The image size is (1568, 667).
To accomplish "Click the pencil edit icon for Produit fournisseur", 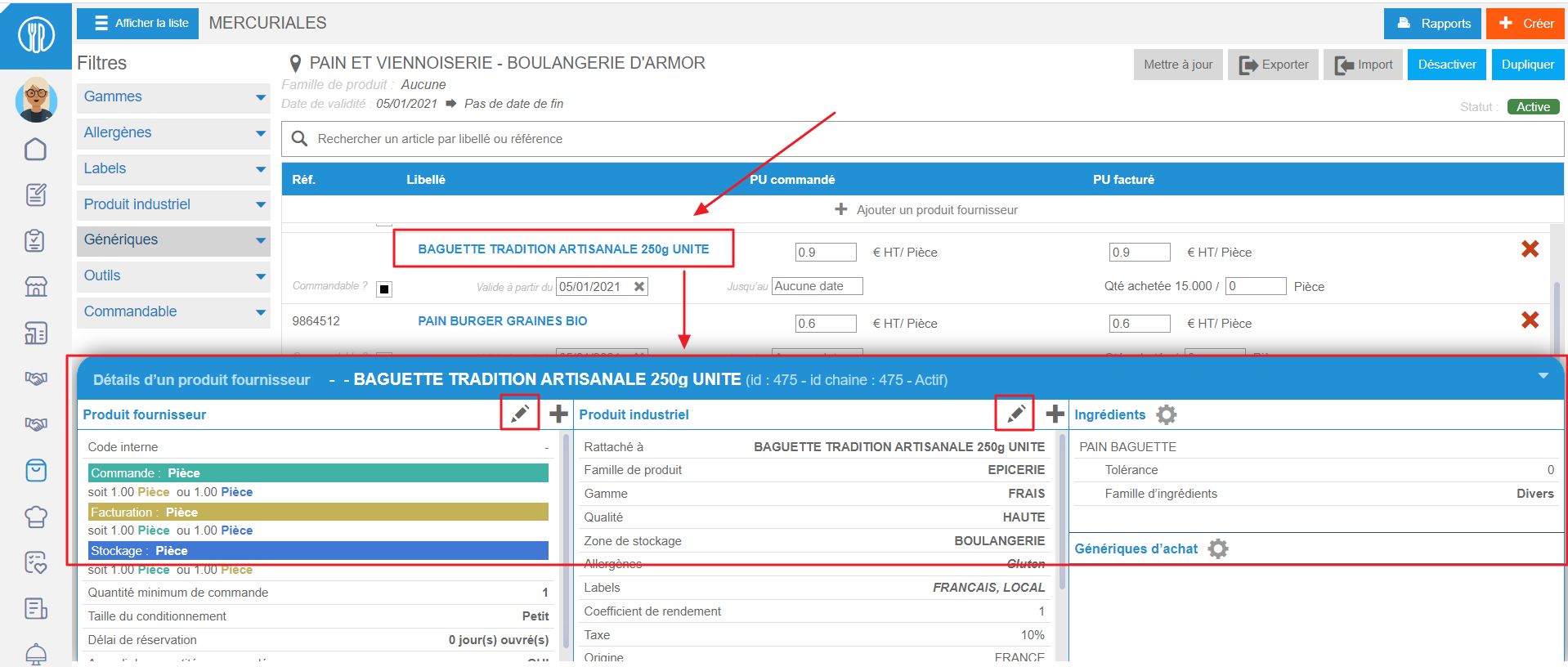I will point(520,414).
